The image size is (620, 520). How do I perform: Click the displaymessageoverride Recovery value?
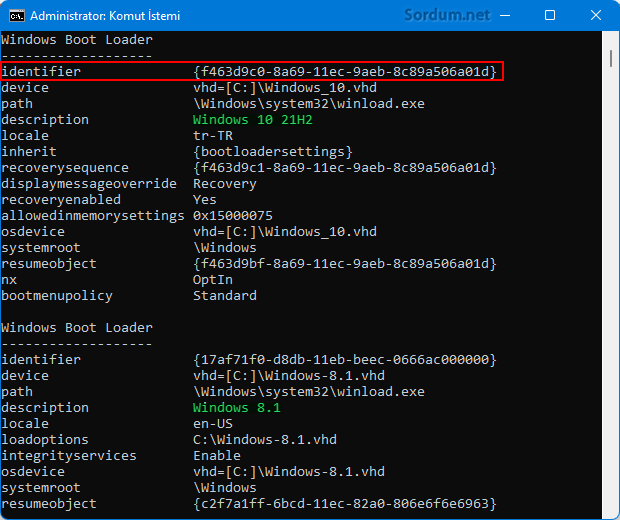pyautogui.click(x=225, y=184)
